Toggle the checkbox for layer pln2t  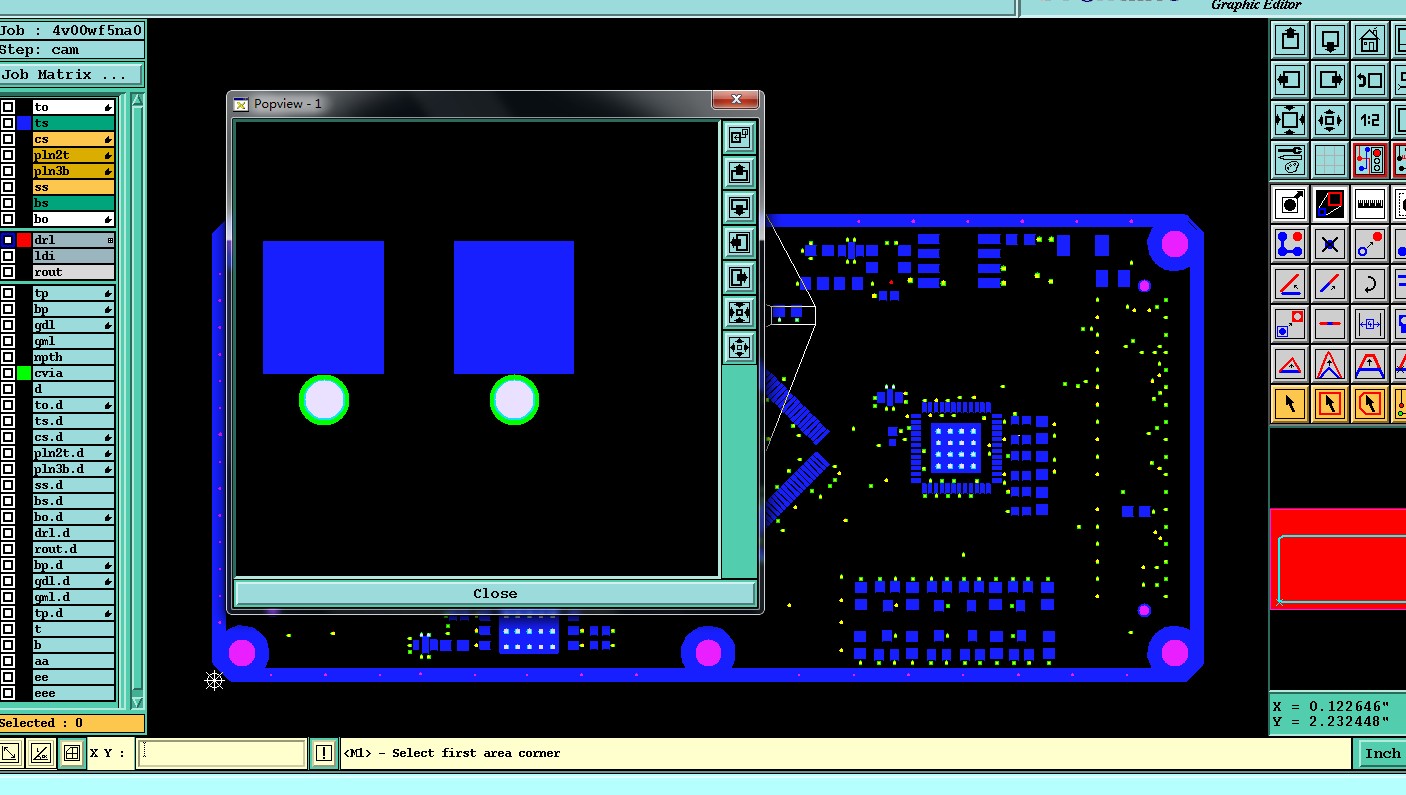[x=8, y=155]
